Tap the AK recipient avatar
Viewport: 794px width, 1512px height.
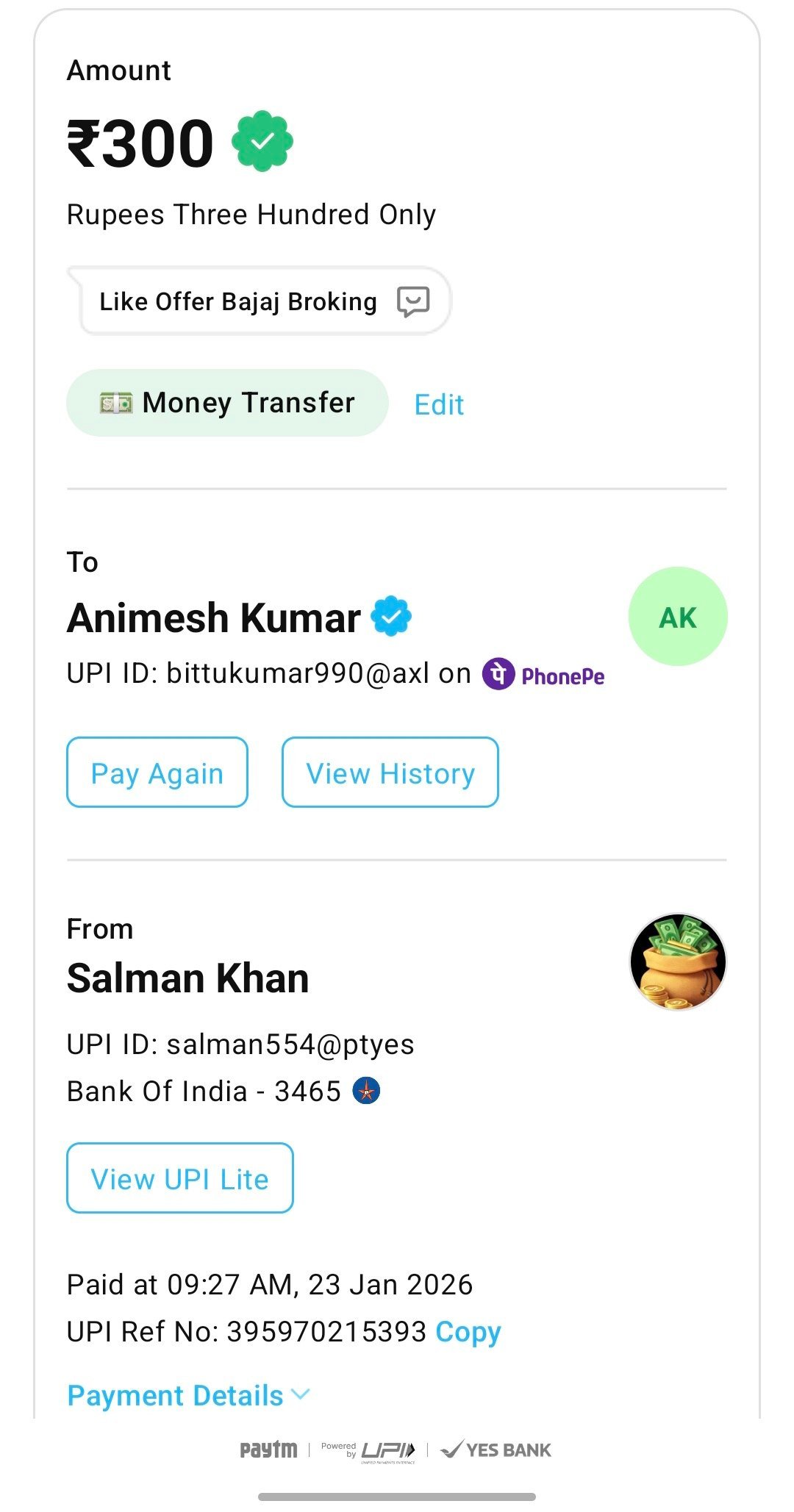[678, 617]
